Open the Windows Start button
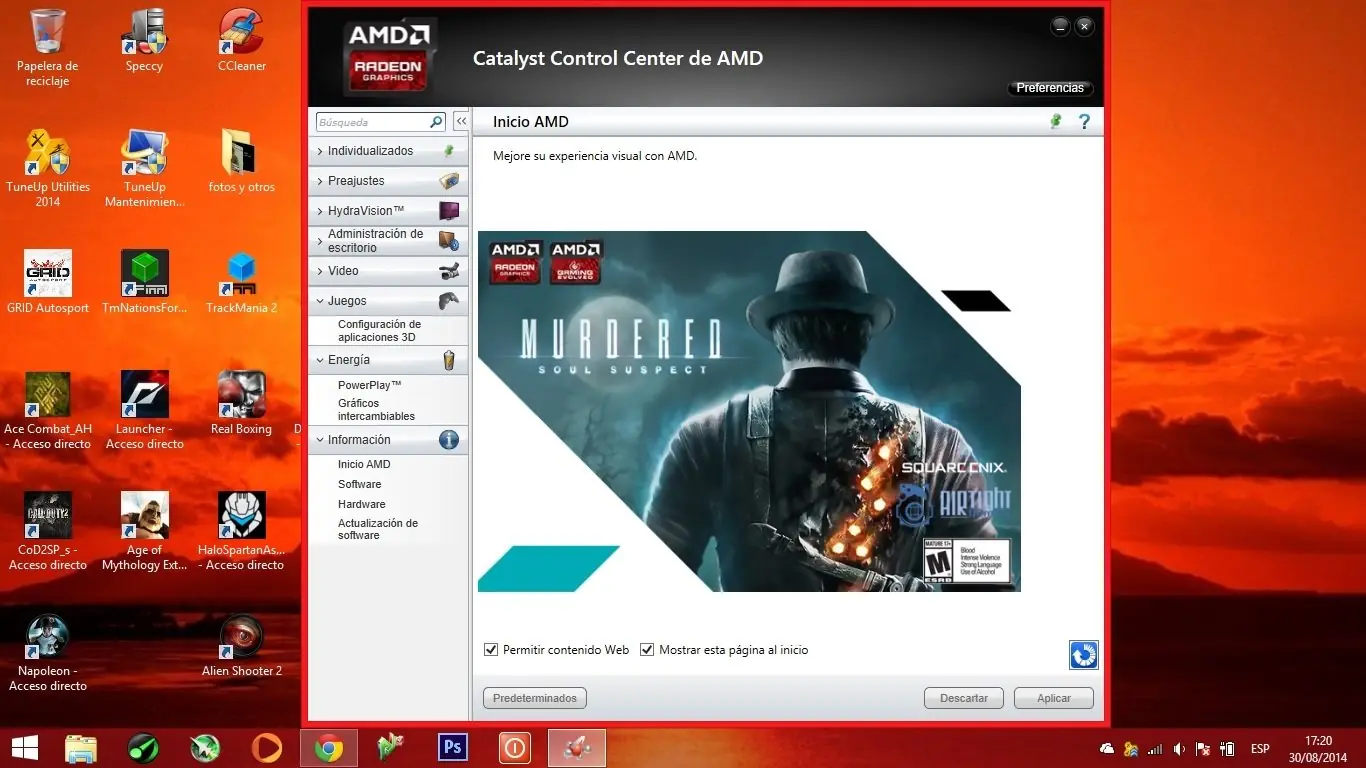 24,747
